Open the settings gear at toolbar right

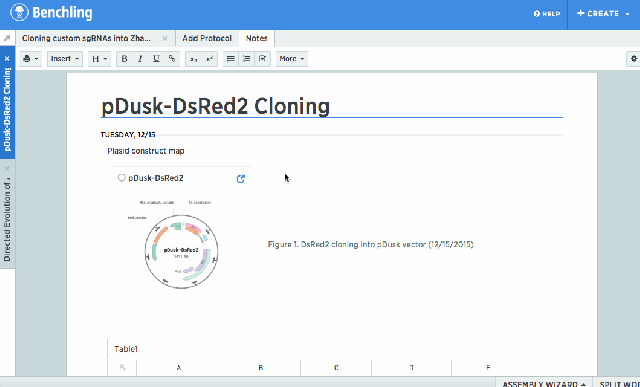click(x=633, y=59)
